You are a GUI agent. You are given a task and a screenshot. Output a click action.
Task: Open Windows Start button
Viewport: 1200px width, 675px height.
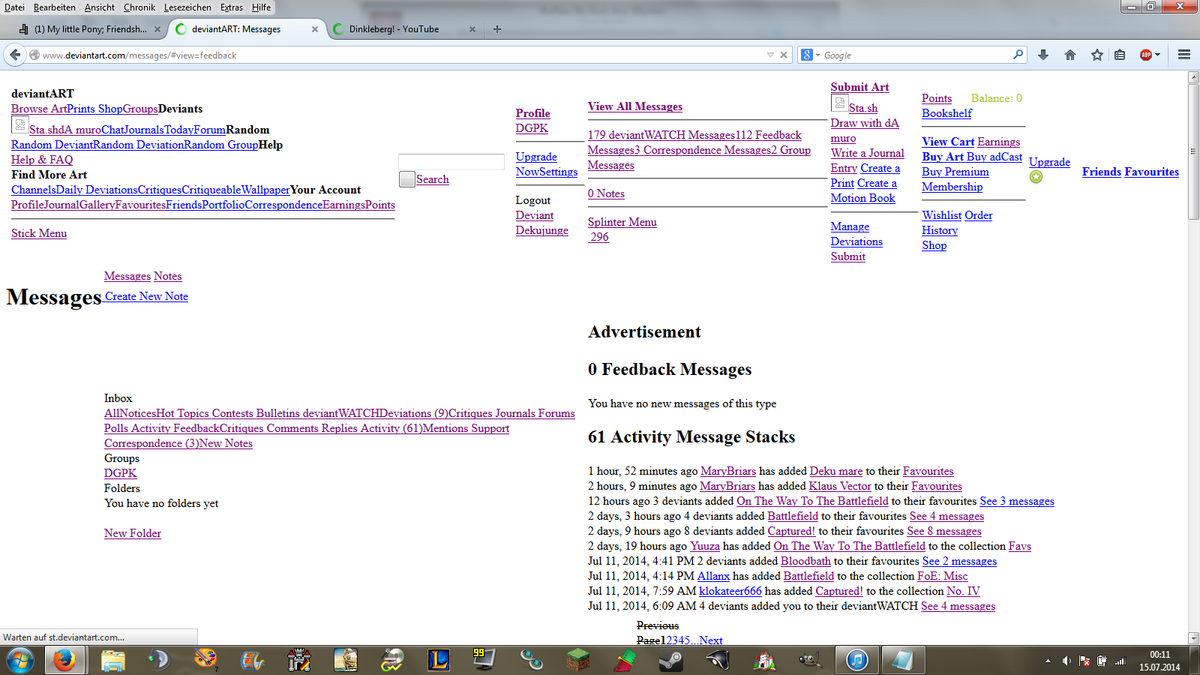click(x=20, y=660)
